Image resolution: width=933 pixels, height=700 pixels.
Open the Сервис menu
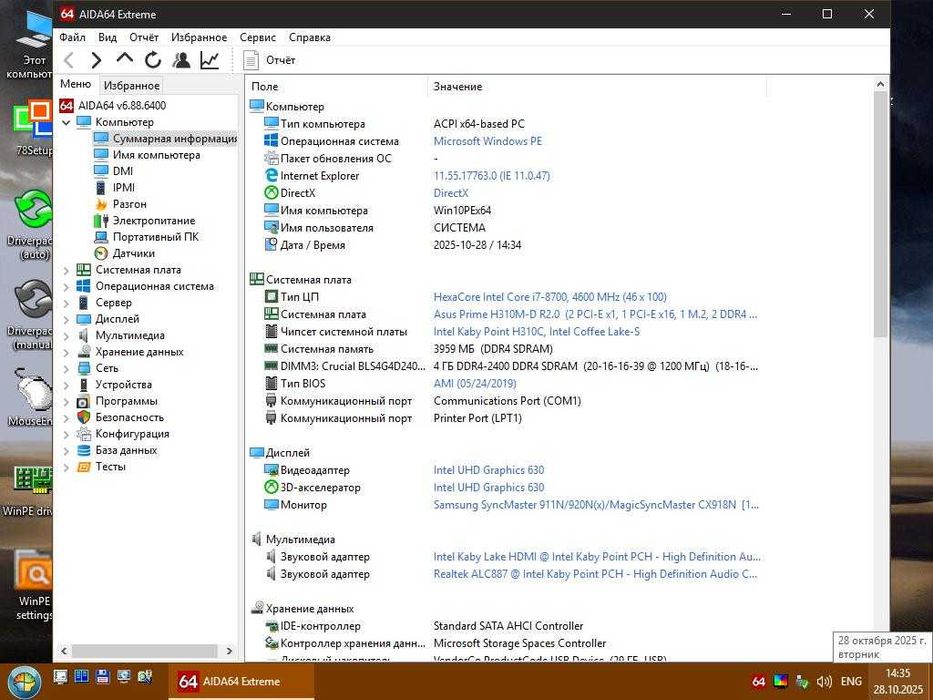258,37
